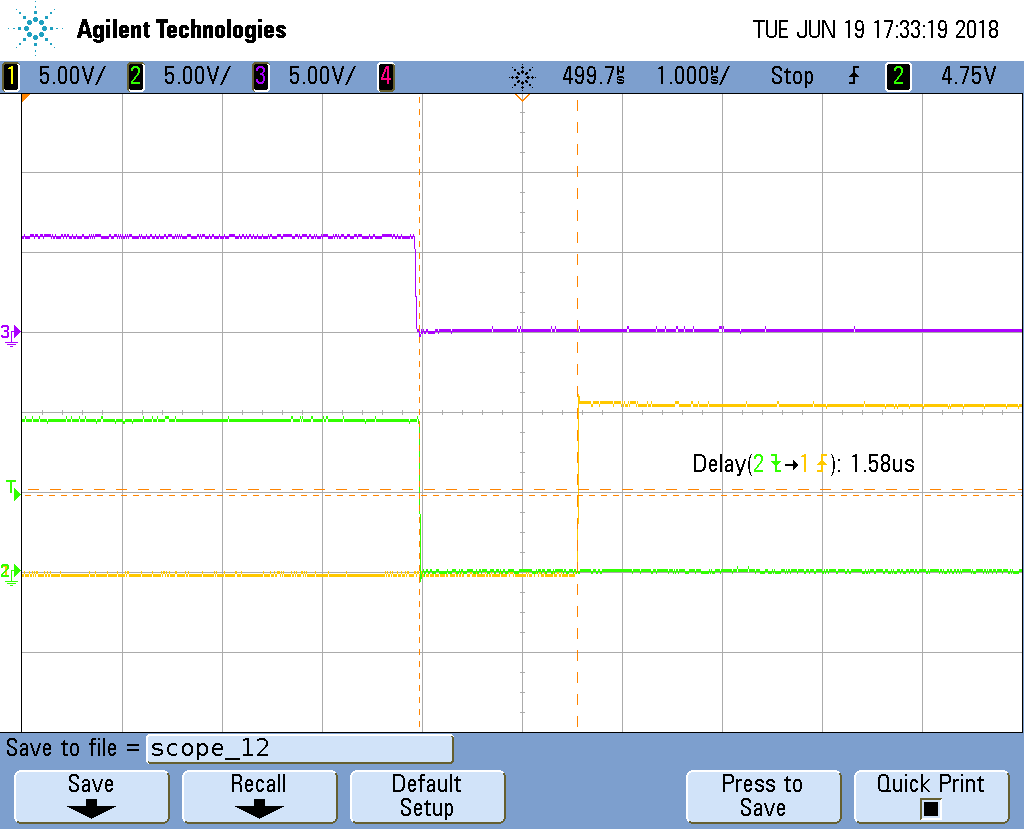Viewport: 1024px width, 829px height.
Task: Toggle the Quick Print checkbox
Action: click(x=931, y=809)
